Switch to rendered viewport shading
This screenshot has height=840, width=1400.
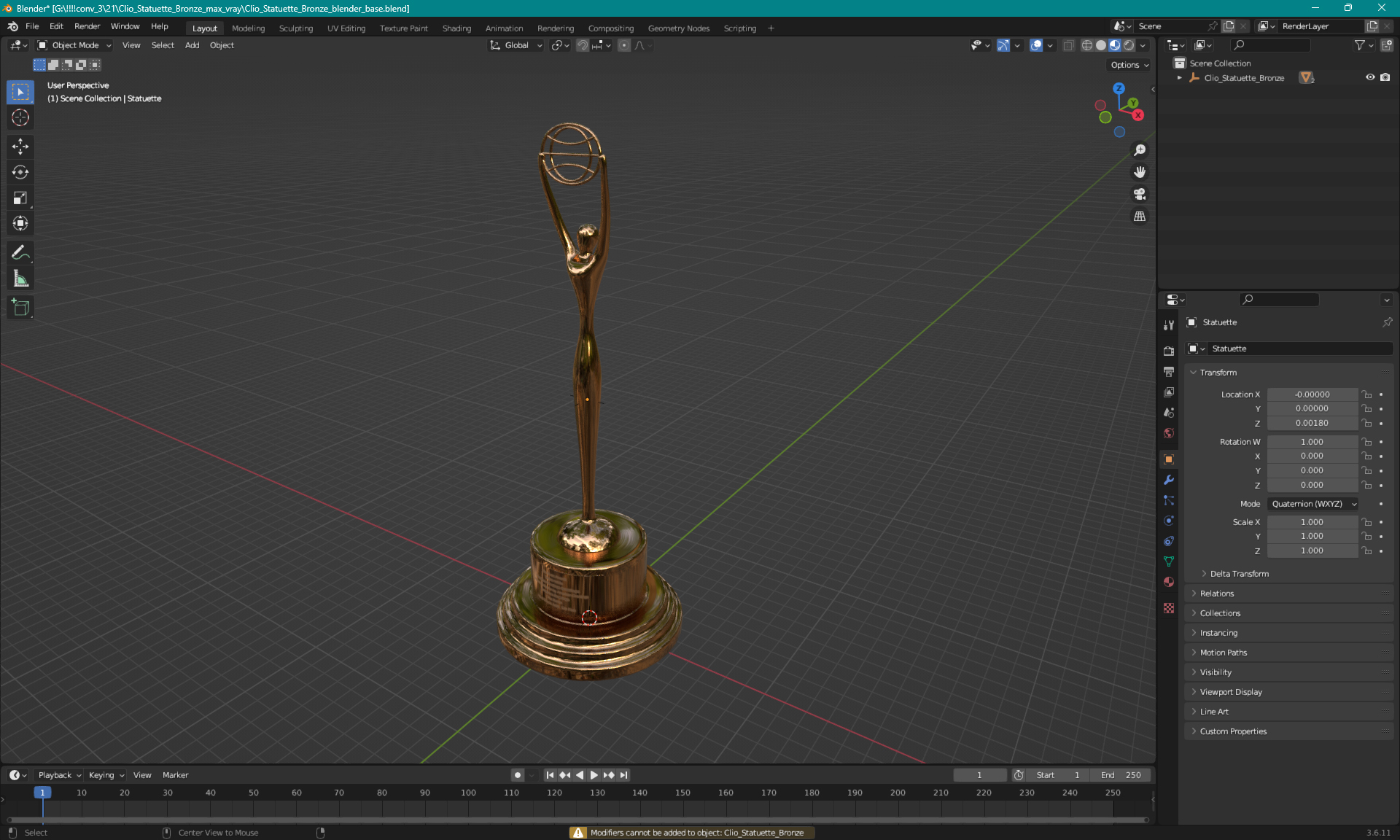1129,45
